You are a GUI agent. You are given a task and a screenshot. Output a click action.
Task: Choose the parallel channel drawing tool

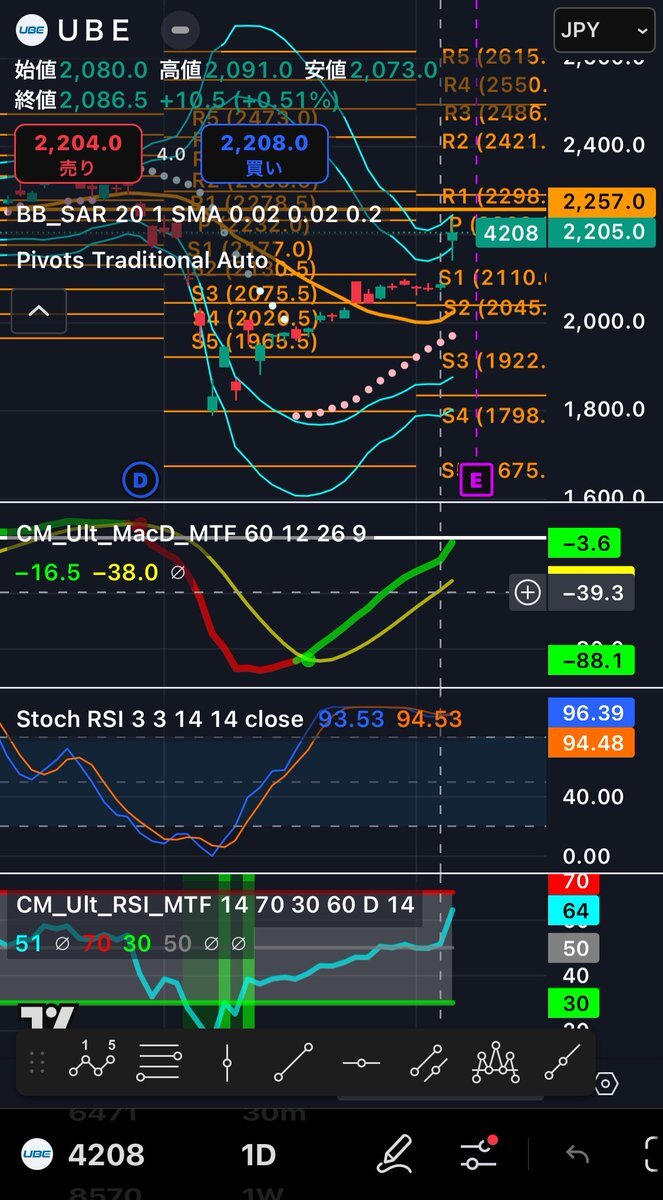click(x=428, y=1062)
